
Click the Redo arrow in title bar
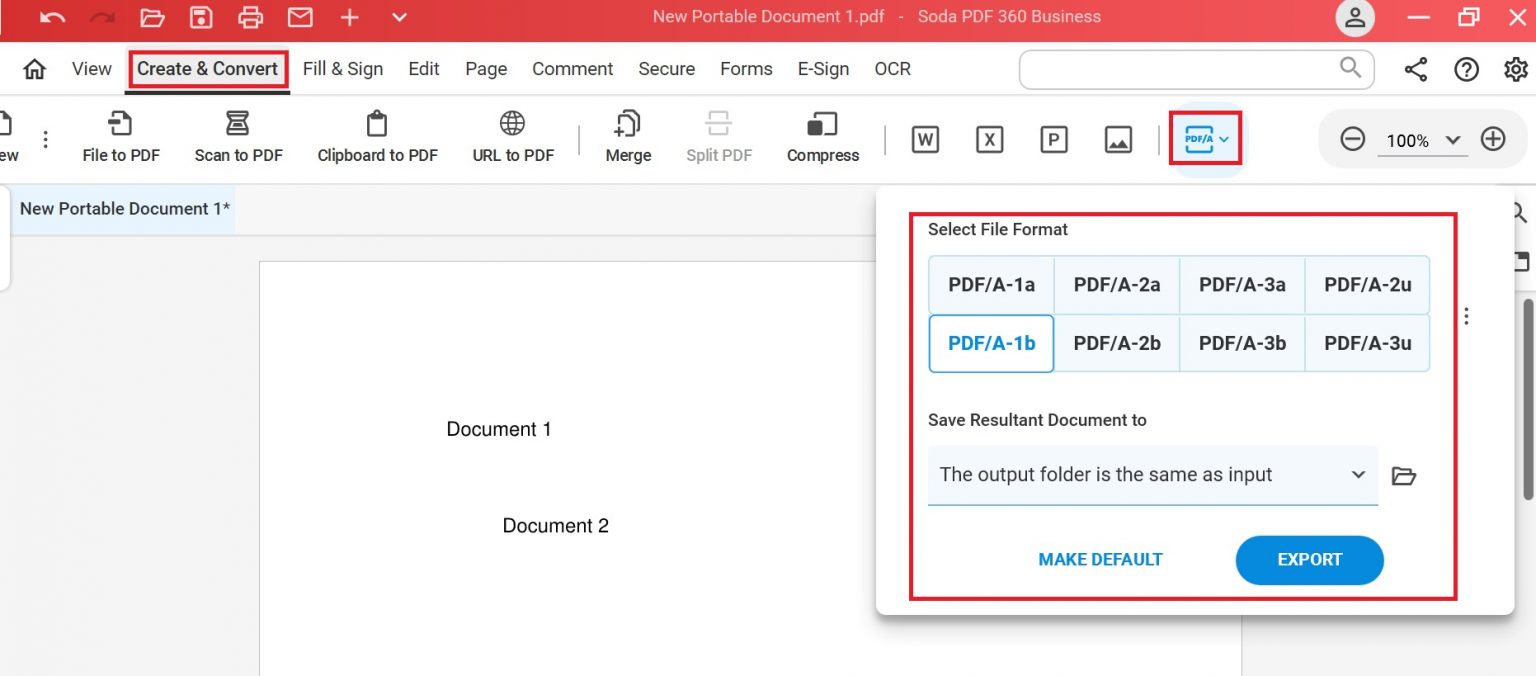[102, 17]
